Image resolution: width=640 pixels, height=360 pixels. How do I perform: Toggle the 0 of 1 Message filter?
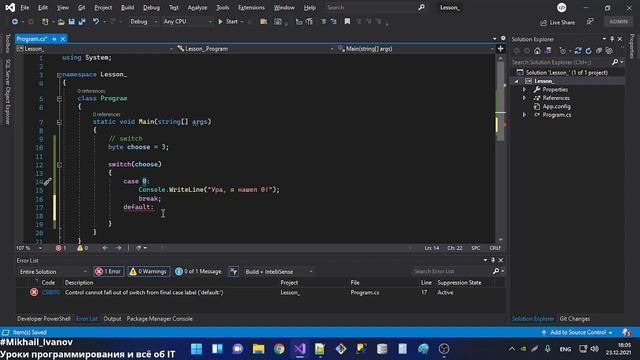point(198,271)
